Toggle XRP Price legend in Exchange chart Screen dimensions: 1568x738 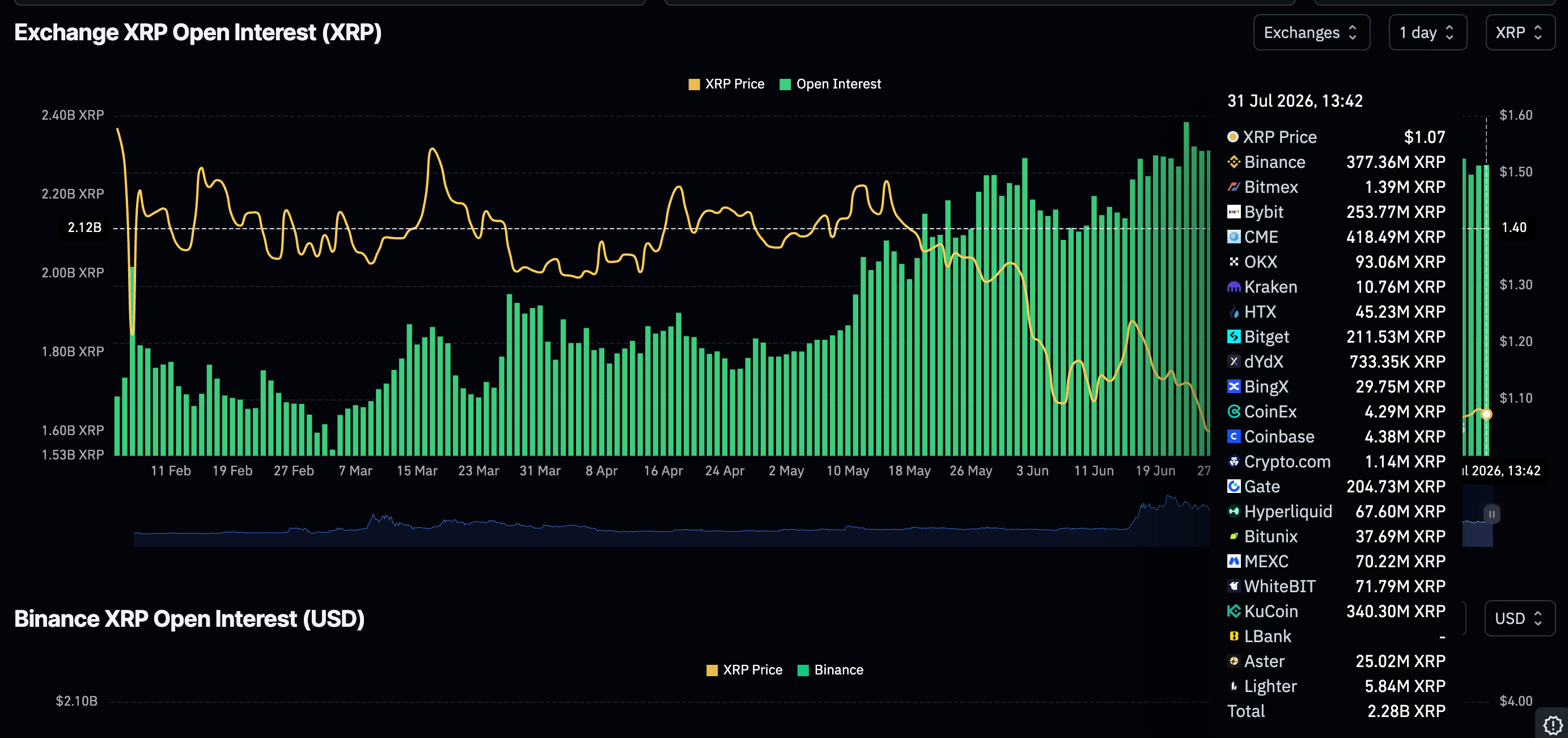(726, 84)
